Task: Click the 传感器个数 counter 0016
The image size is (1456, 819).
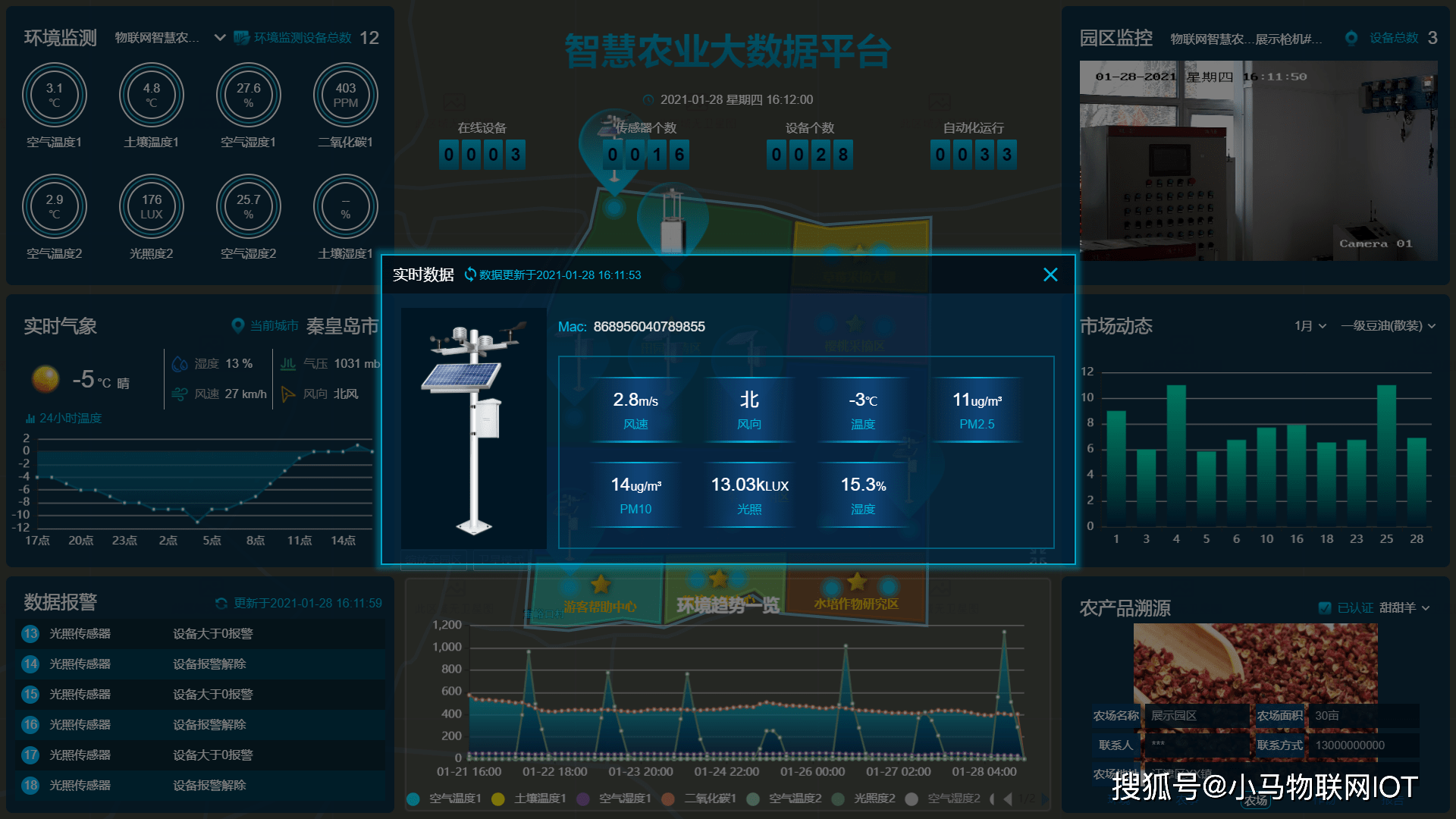Action: click(646, 155)
